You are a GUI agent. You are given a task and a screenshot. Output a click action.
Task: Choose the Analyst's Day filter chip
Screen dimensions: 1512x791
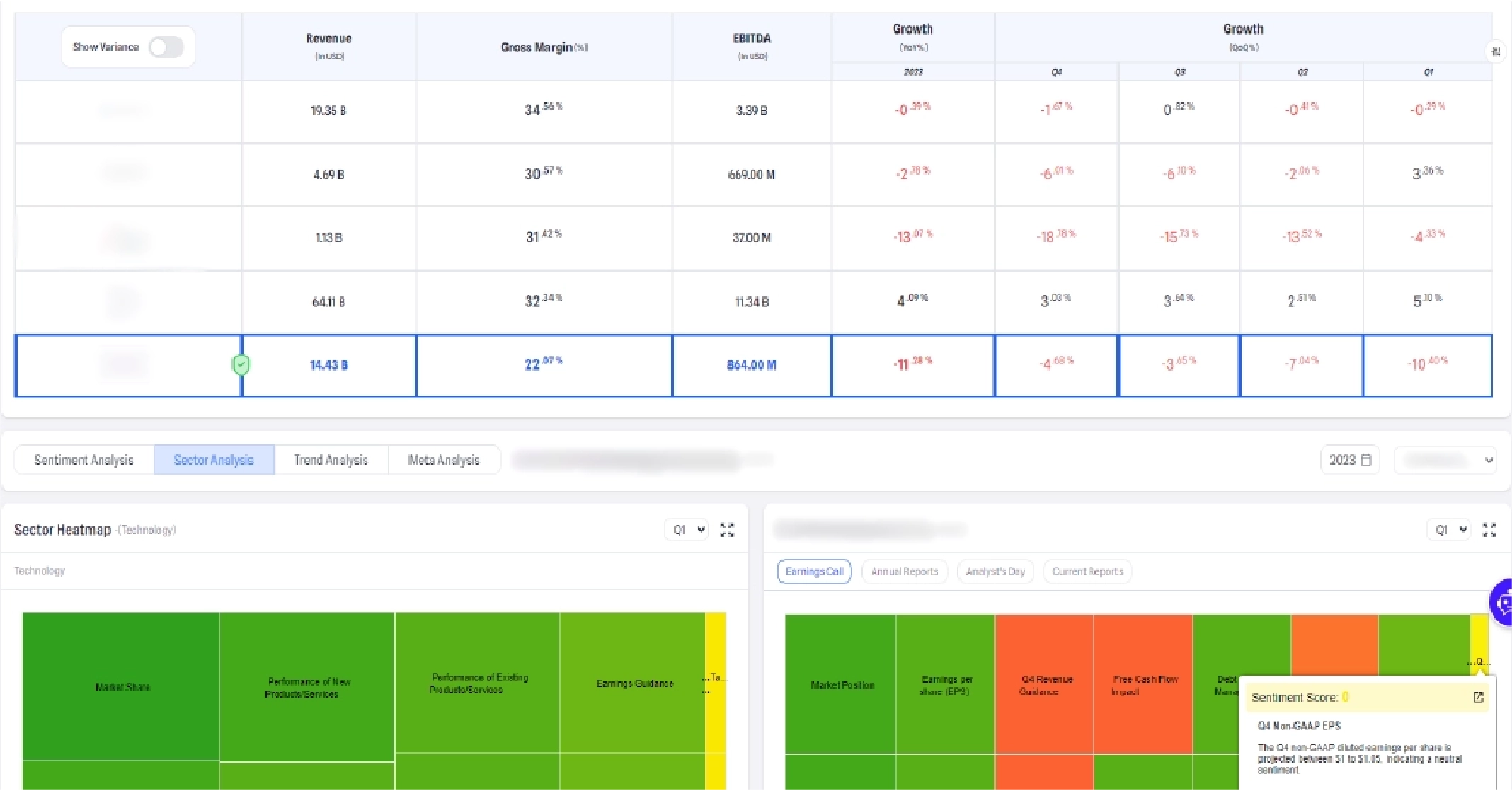(995, 572)
